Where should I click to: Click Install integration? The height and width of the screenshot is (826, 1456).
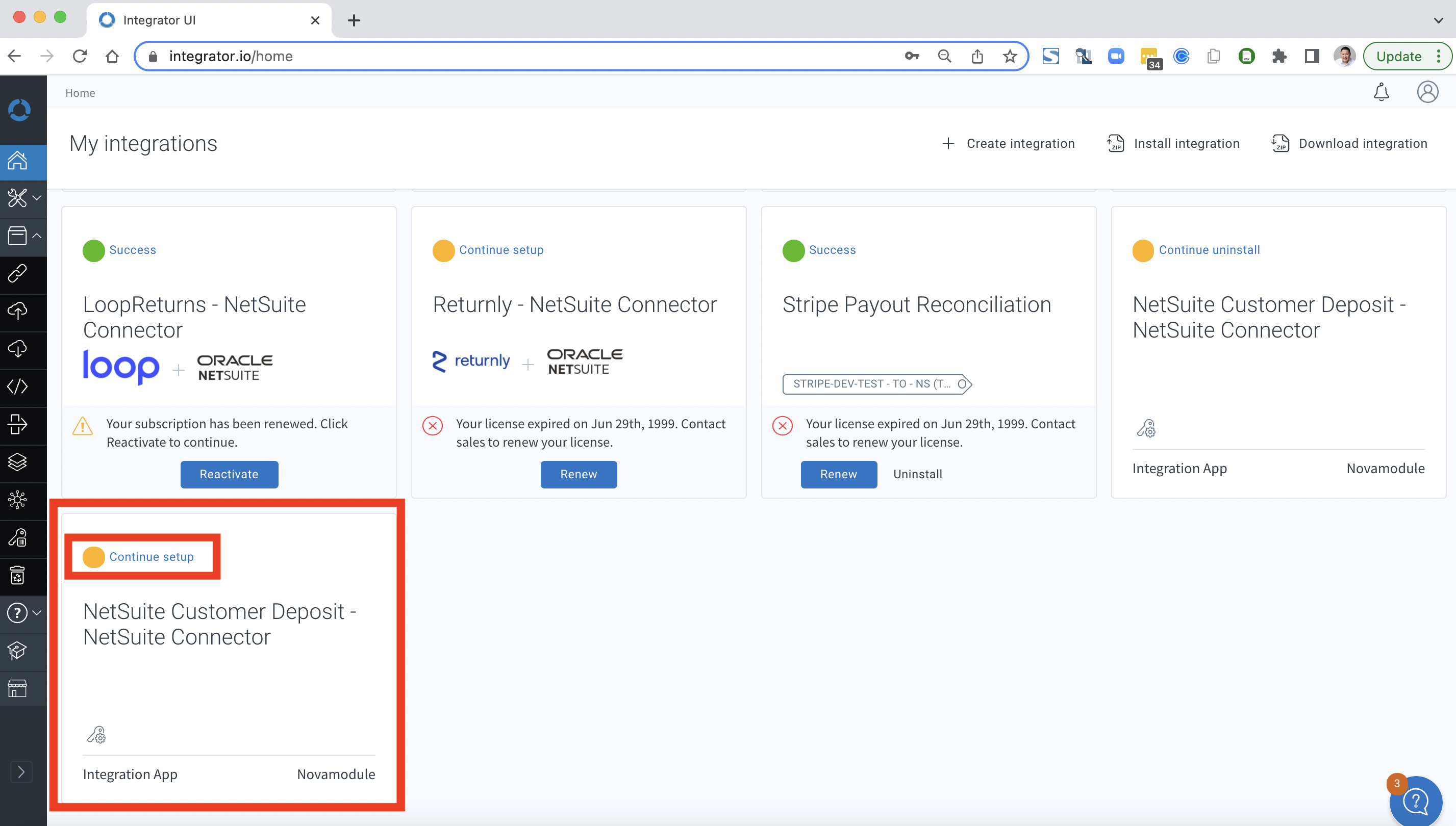(1173, 143)
